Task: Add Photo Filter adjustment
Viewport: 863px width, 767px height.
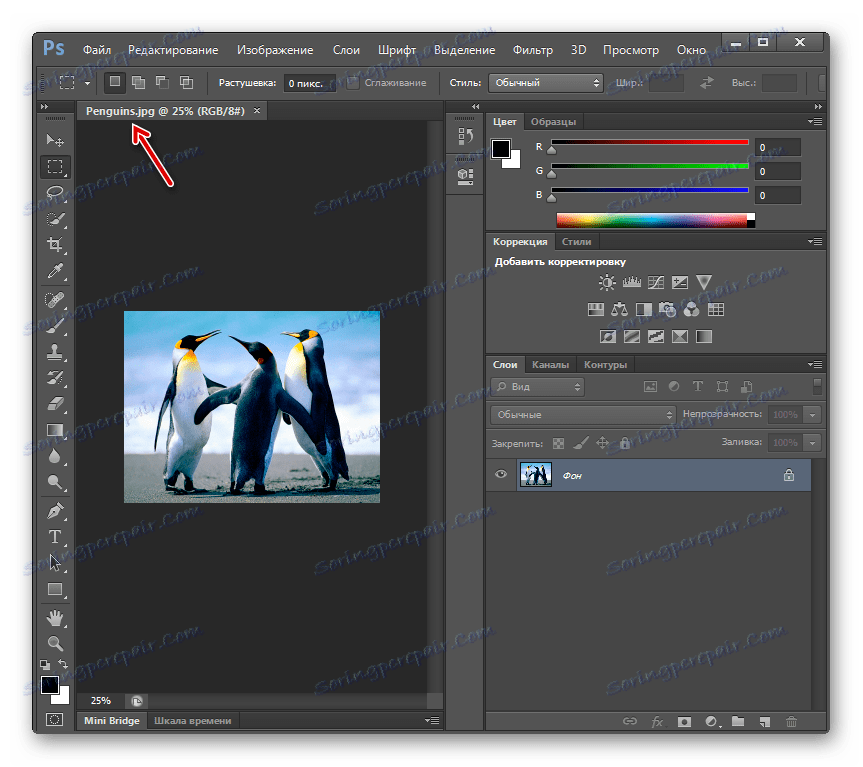Action: coord(668,310)
